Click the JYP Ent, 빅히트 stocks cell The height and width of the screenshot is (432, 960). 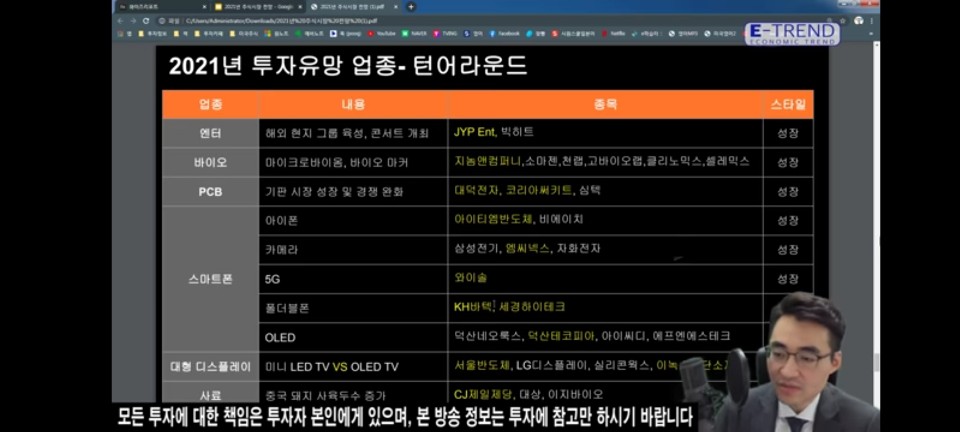pos(605,133)
